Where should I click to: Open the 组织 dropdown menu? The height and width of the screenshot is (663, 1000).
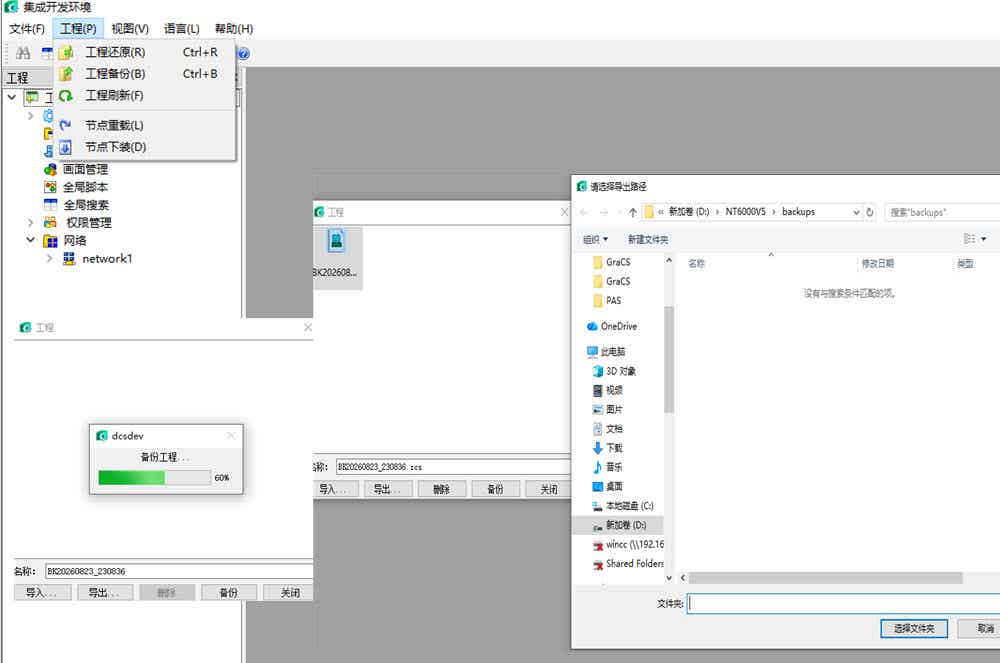(595, 239)
